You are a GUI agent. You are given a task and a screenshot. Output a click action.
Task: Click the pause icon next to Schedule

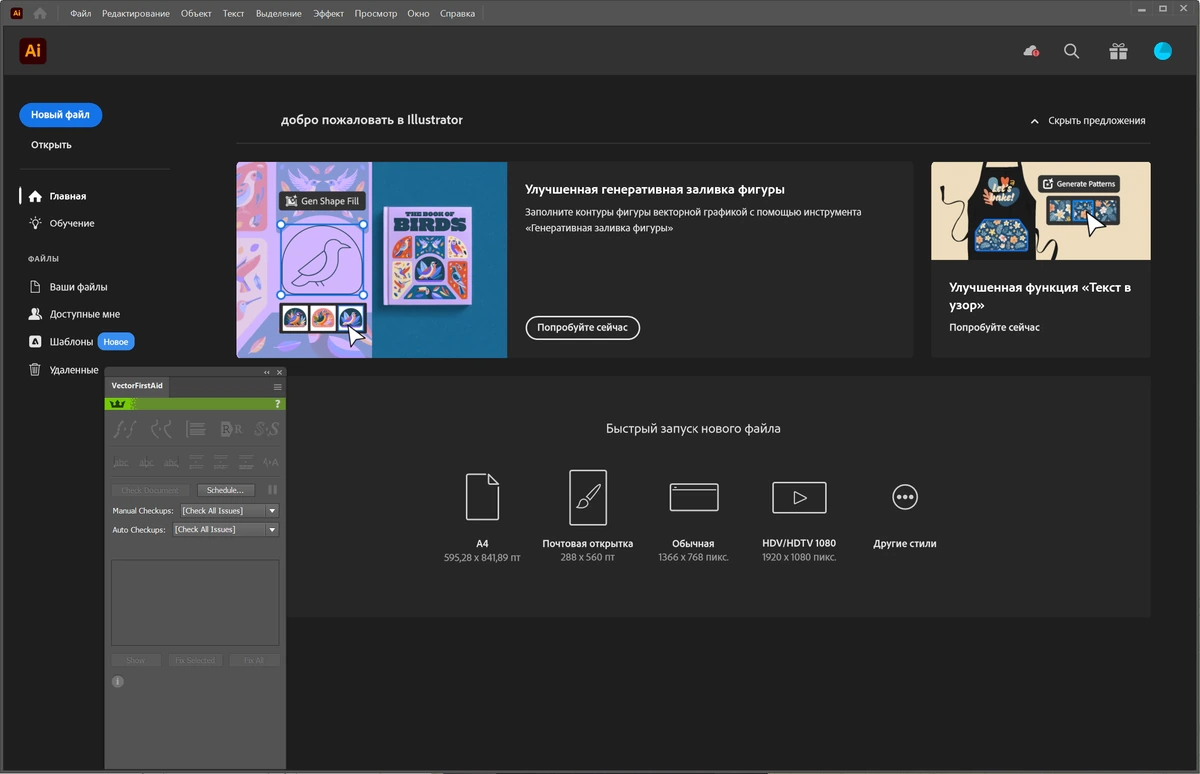pos(272,490)
